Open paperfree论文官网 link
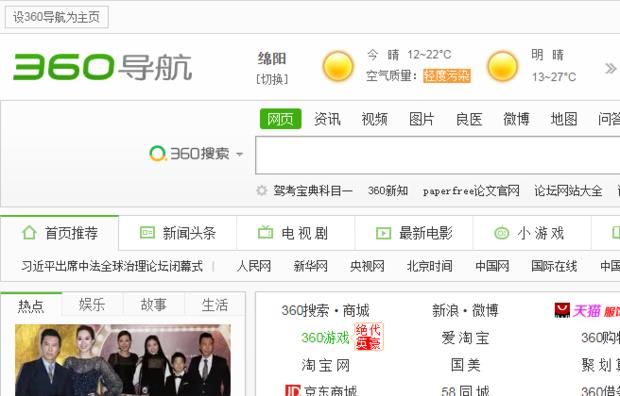620x396 pixels. pos(471,191)
